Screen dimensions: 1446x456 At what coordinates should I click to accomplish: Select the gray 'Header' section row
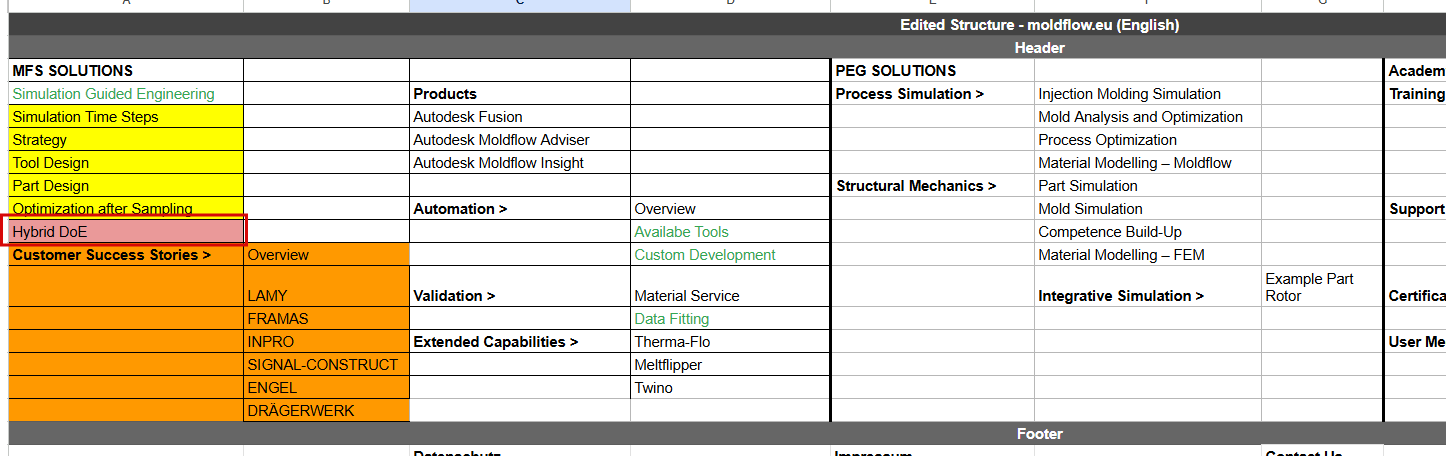coord(727,48)
